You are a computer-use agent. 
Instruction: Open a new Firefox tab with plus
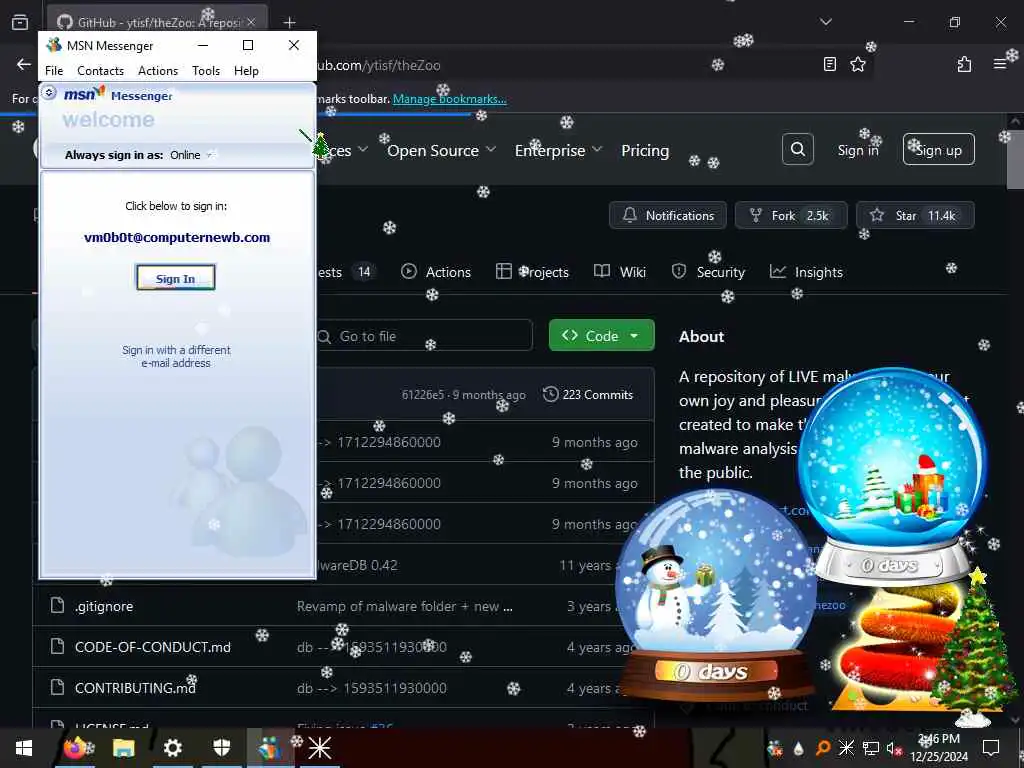[x=289, y=22]
